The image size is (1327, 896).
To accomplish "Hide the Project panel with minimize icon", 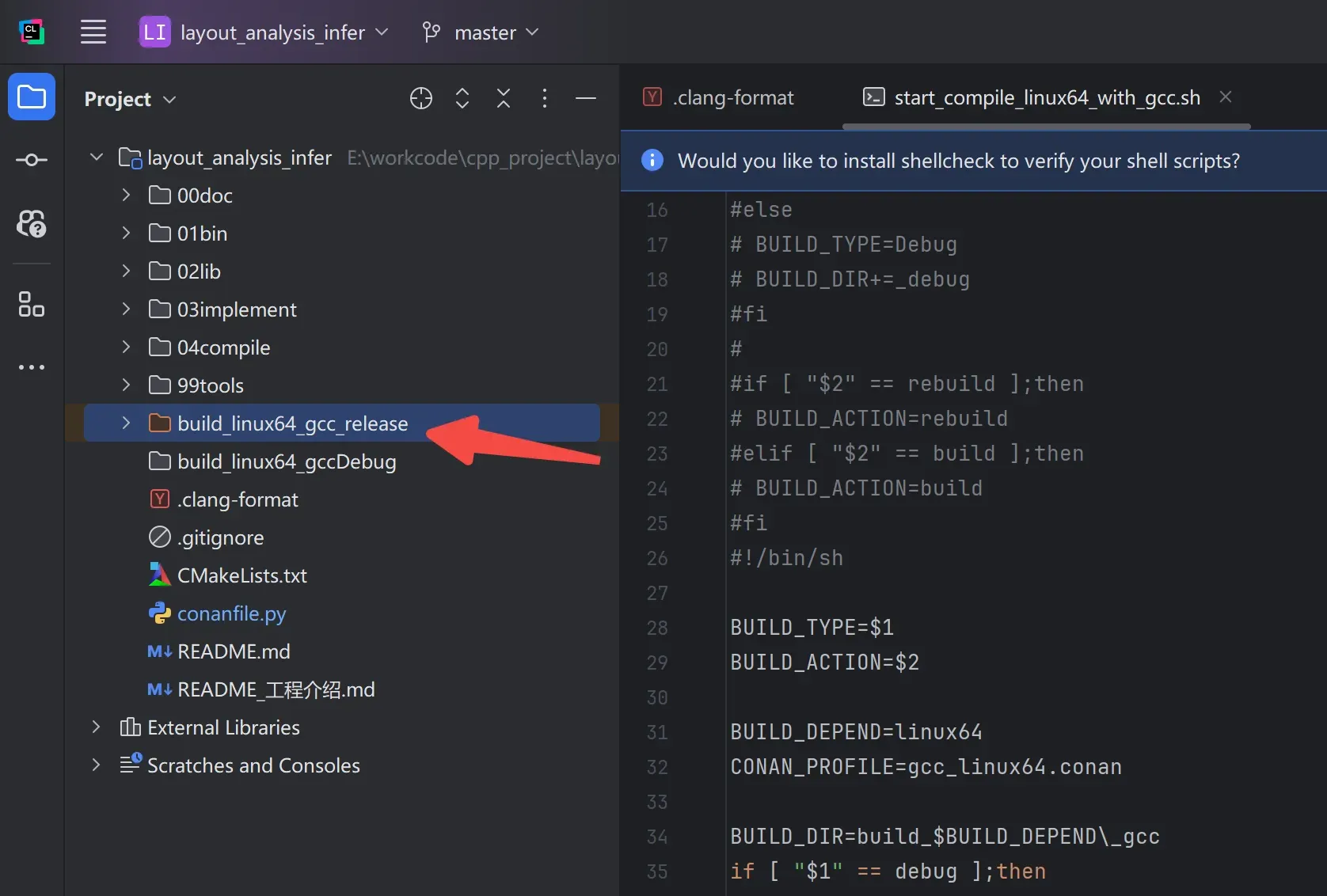I will point(586,98).
